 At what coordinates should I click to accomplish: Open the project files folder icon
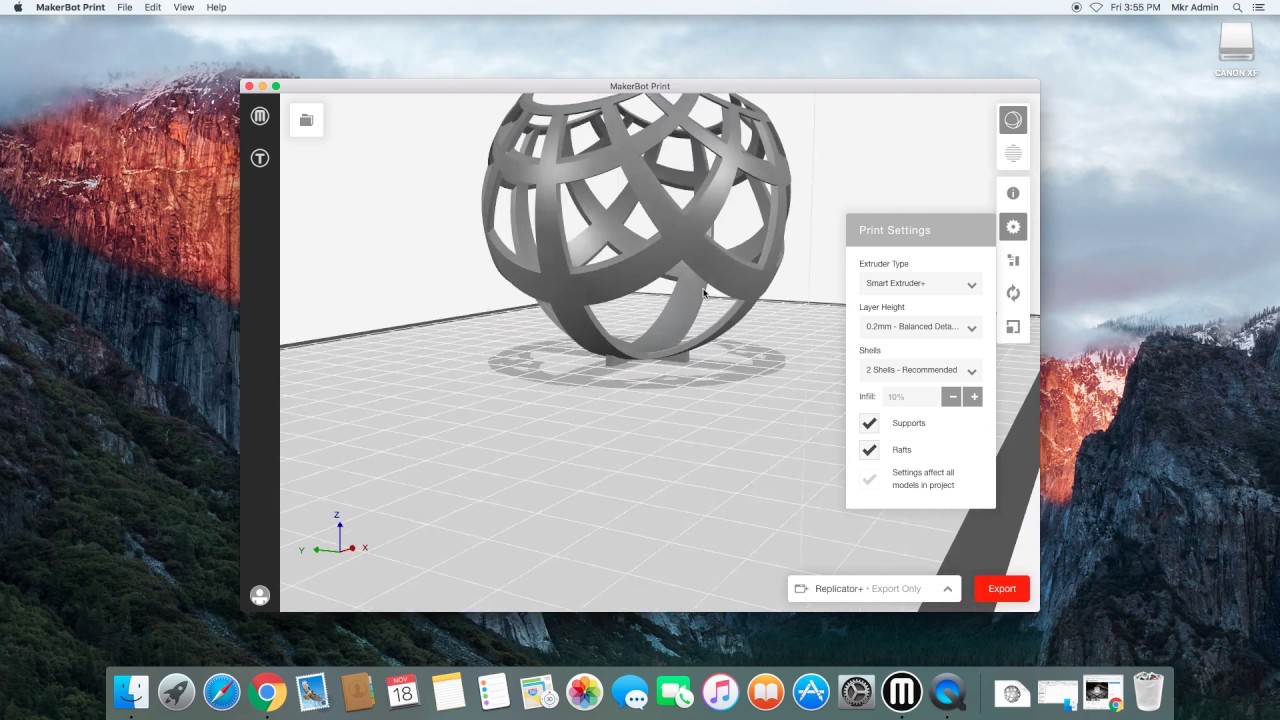pyautogui.click(x=306, y=120)
